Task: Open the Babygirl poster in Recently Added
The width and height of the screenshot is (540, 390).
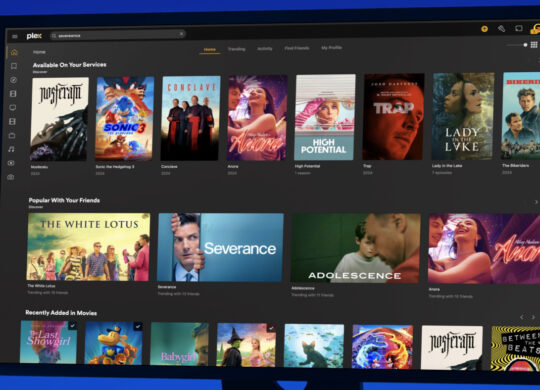Action: click(x=179, y=344)
